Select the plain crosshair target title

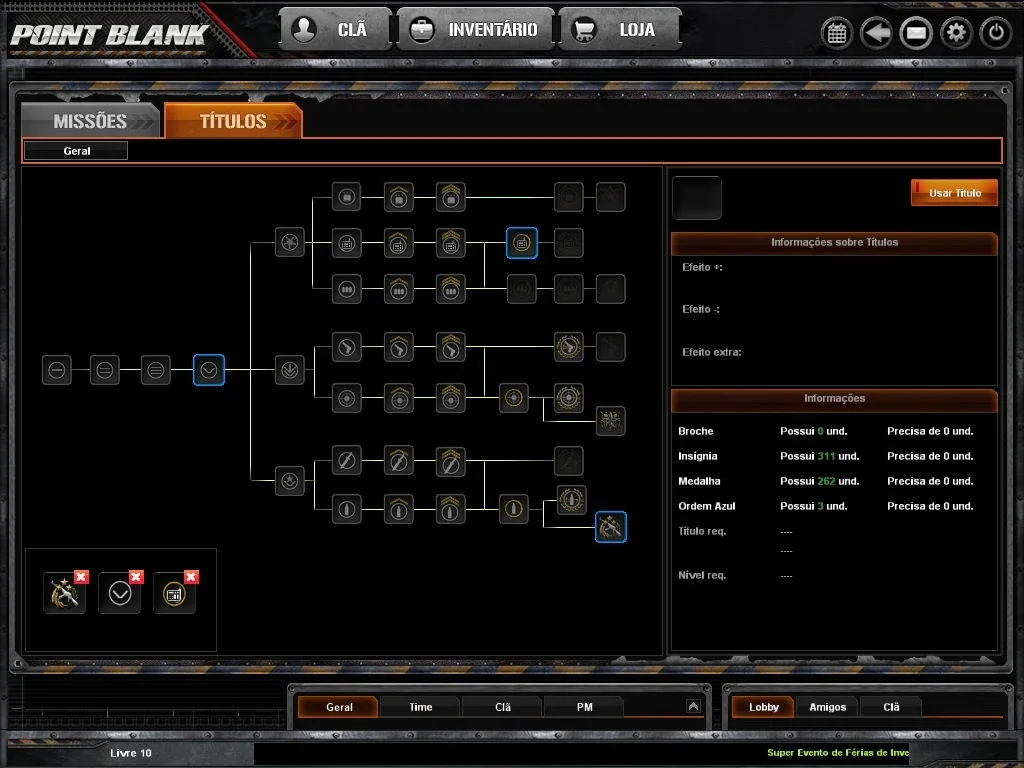(x=347, y=398)
